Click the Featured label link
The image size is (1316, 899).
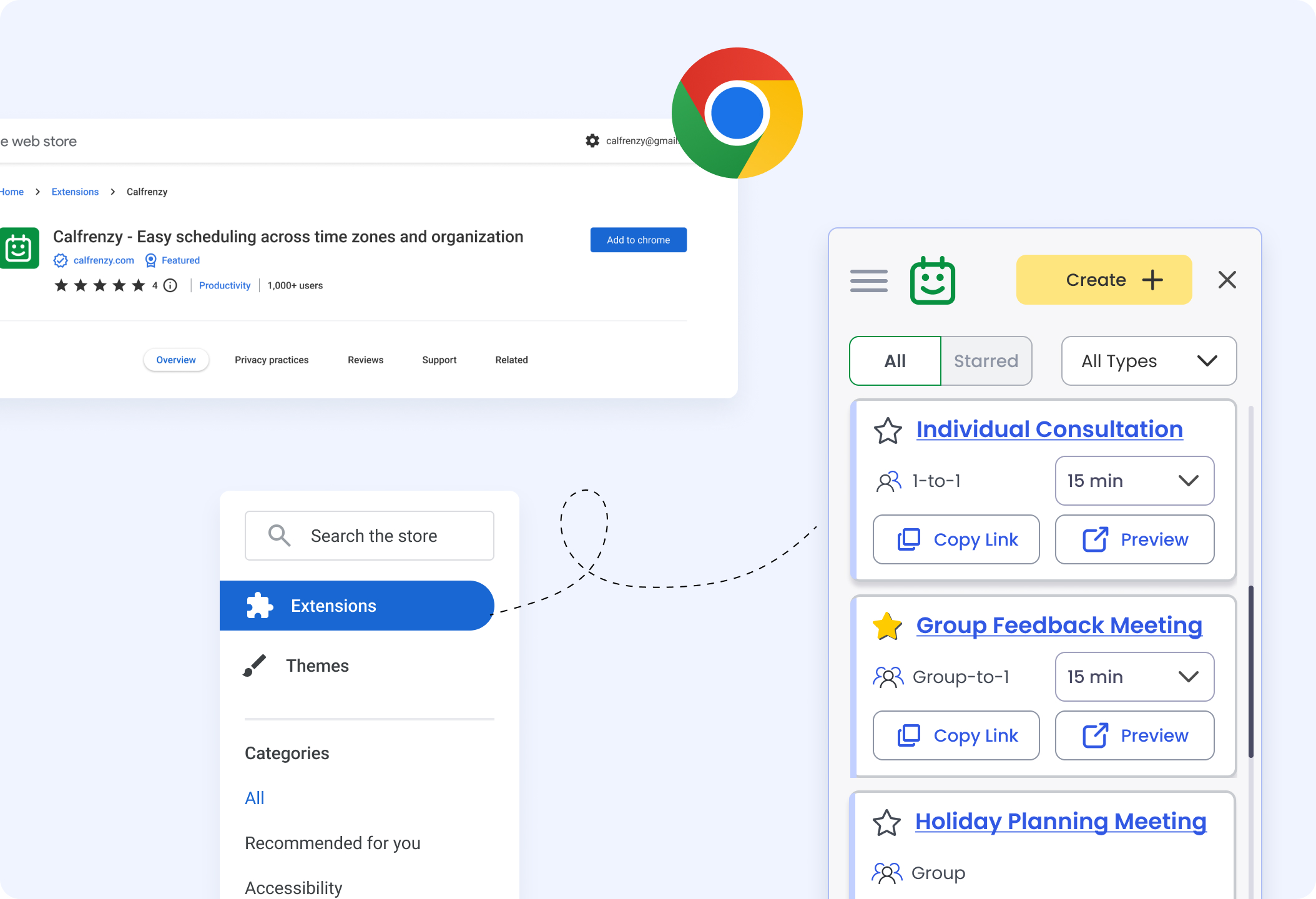pos(180,260)
